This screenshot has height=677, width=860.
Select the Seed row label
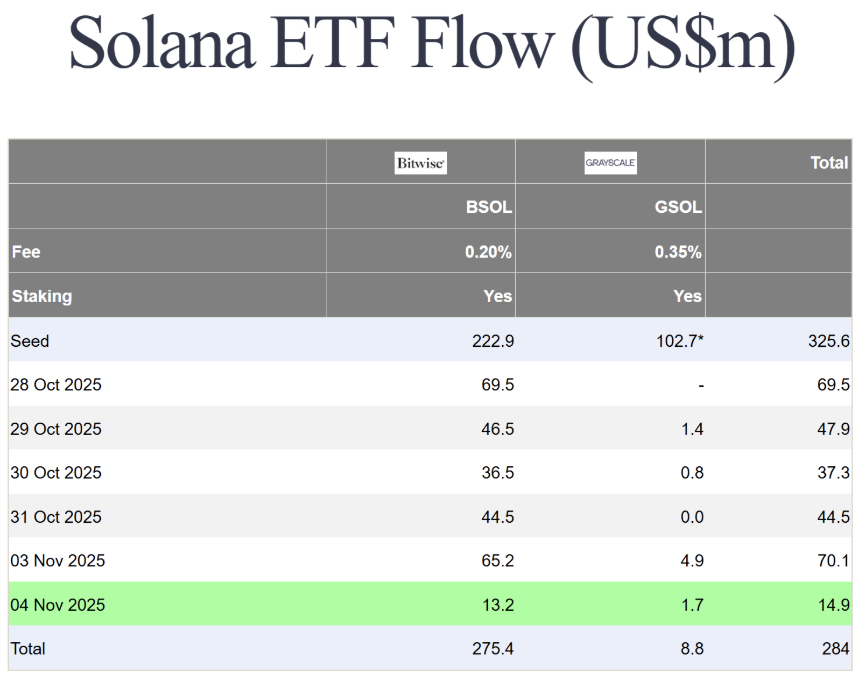click(30, 341)
